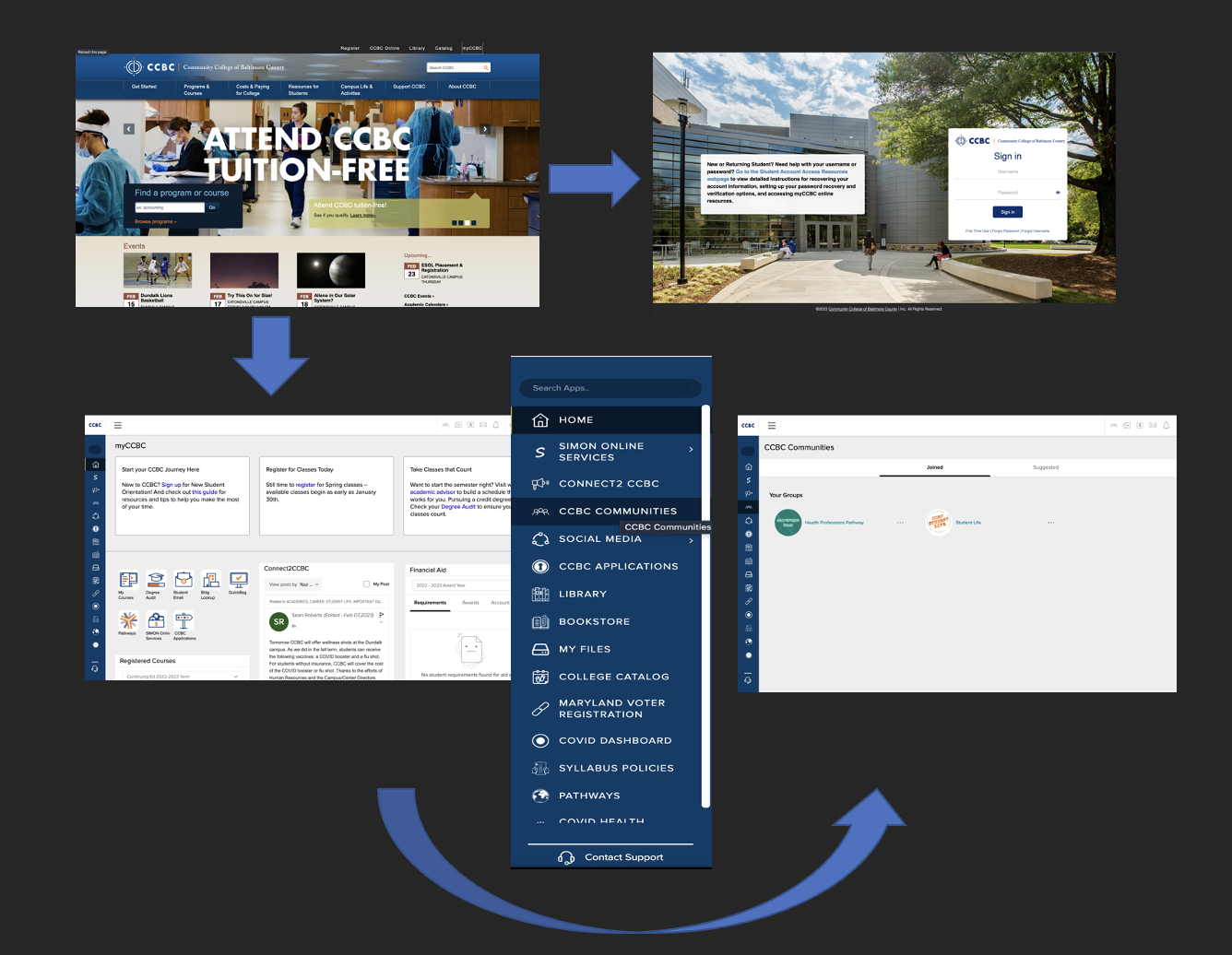Toggle password visibility eye icon

pos(1057,193)
